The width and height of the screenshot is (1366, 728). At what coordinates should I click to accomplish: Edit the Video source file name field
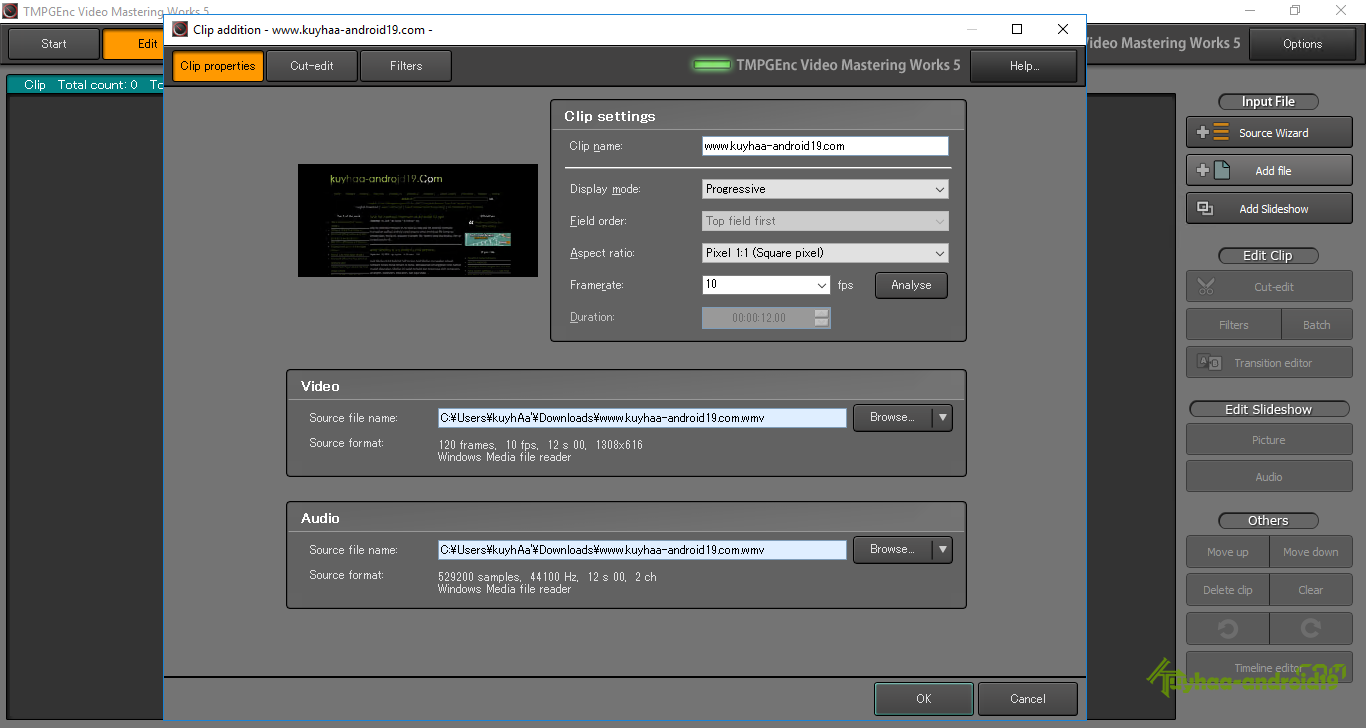click(642, 418)
